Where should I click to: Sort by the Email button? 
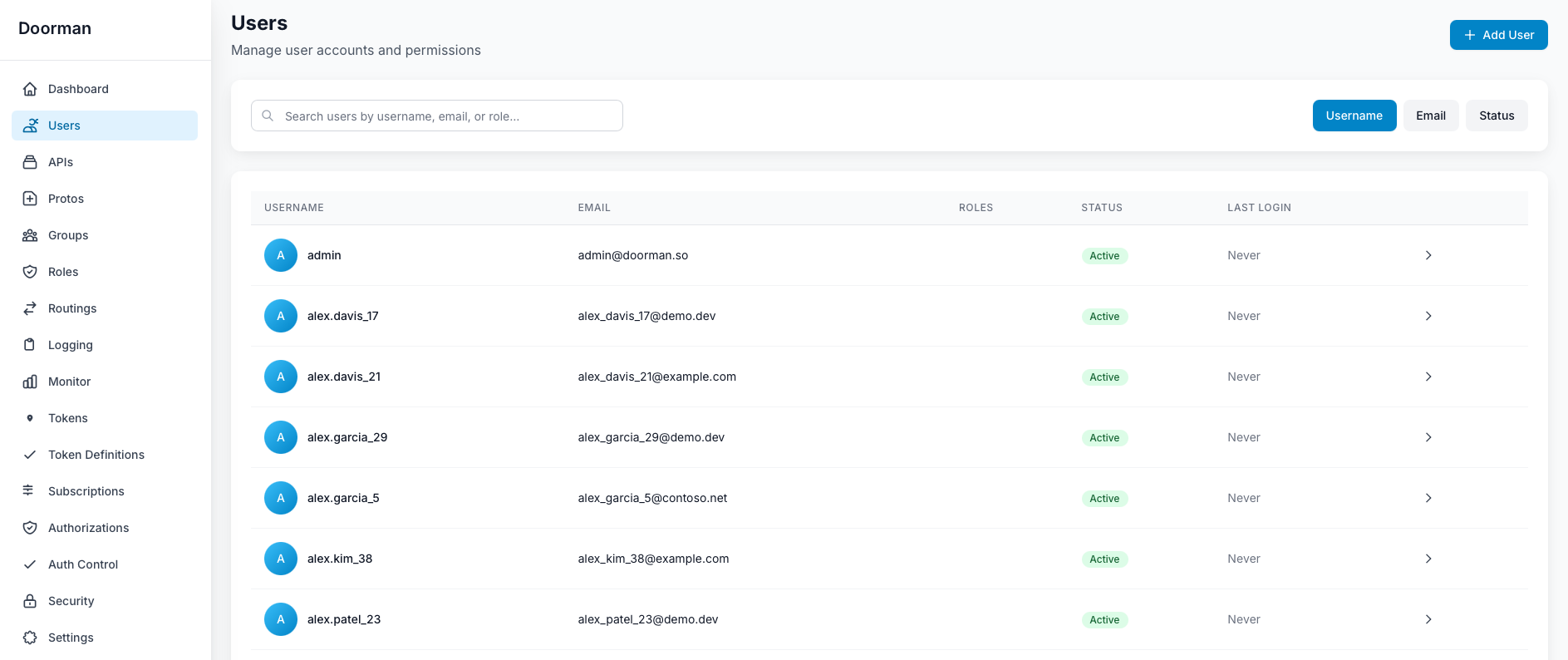click(x=1430, y=116)
